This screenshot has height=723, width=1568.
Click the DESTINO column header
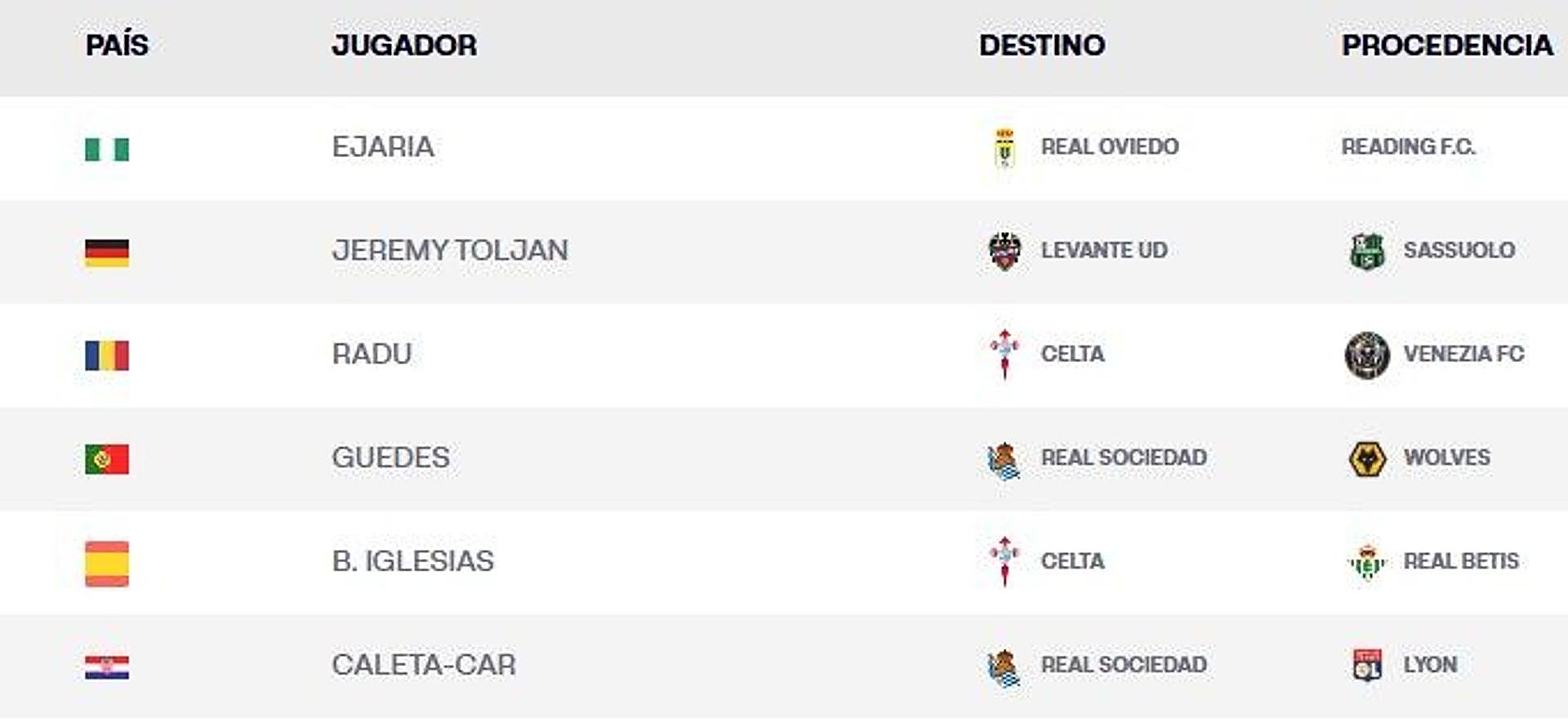pos(1042,45)
